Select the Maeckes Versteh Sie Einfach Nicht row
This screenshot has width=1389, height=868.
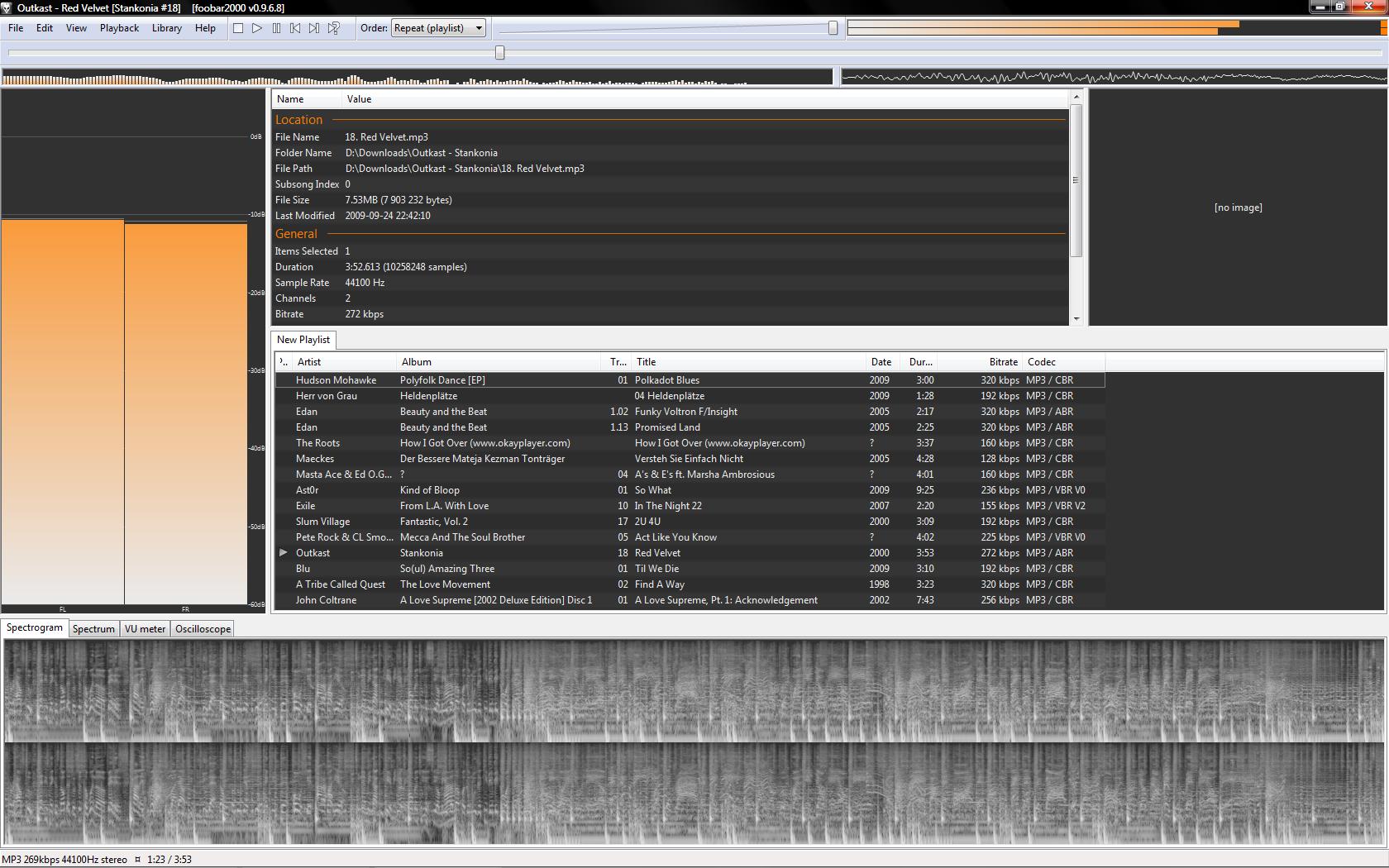click(x=690, y=459)
